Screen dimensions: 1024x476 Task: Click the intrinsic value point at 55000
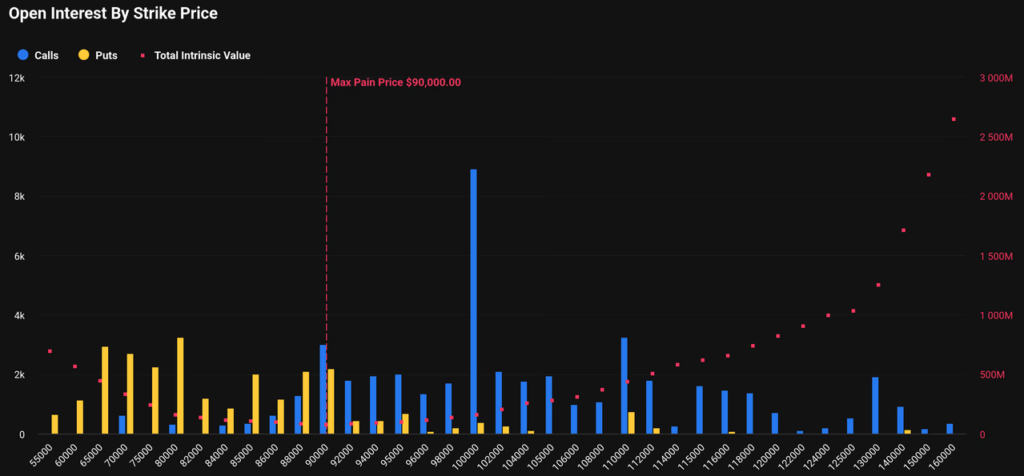50,351
